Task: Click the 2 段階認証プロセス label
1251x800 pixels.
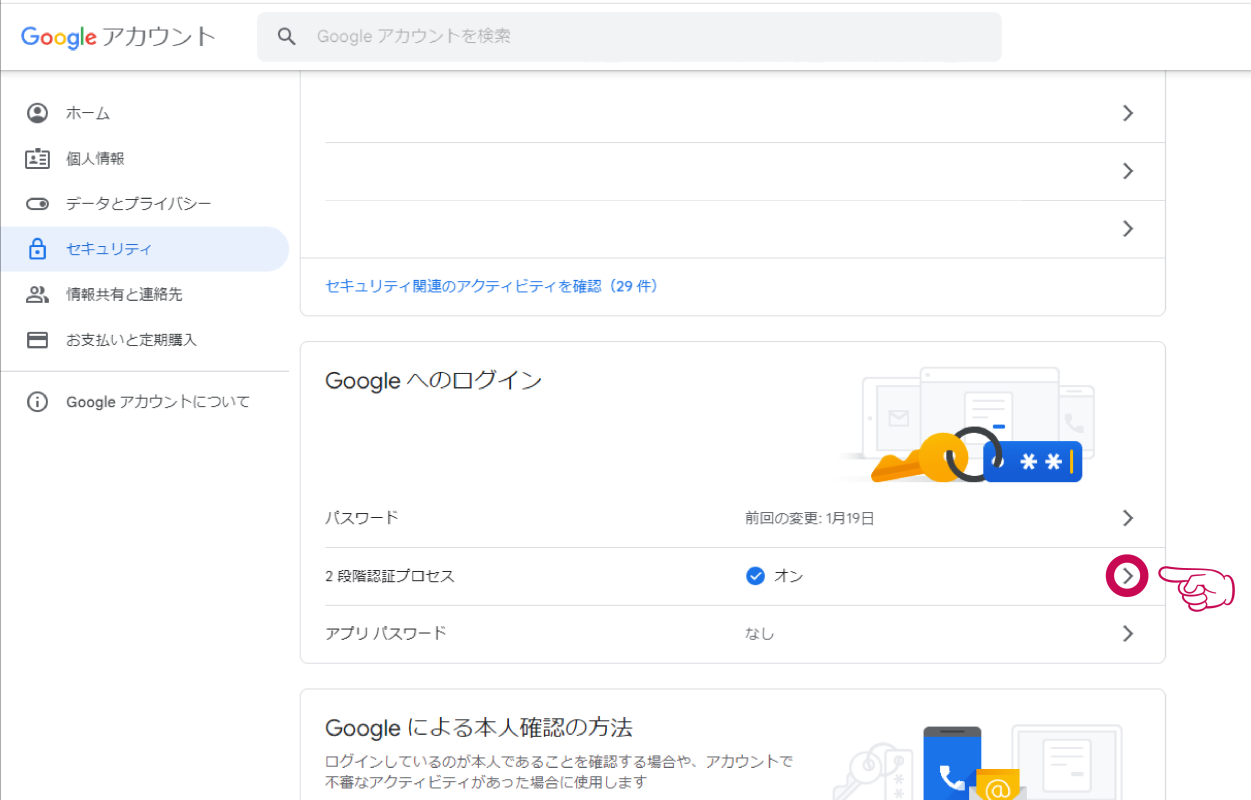Action: pos(390,576)
